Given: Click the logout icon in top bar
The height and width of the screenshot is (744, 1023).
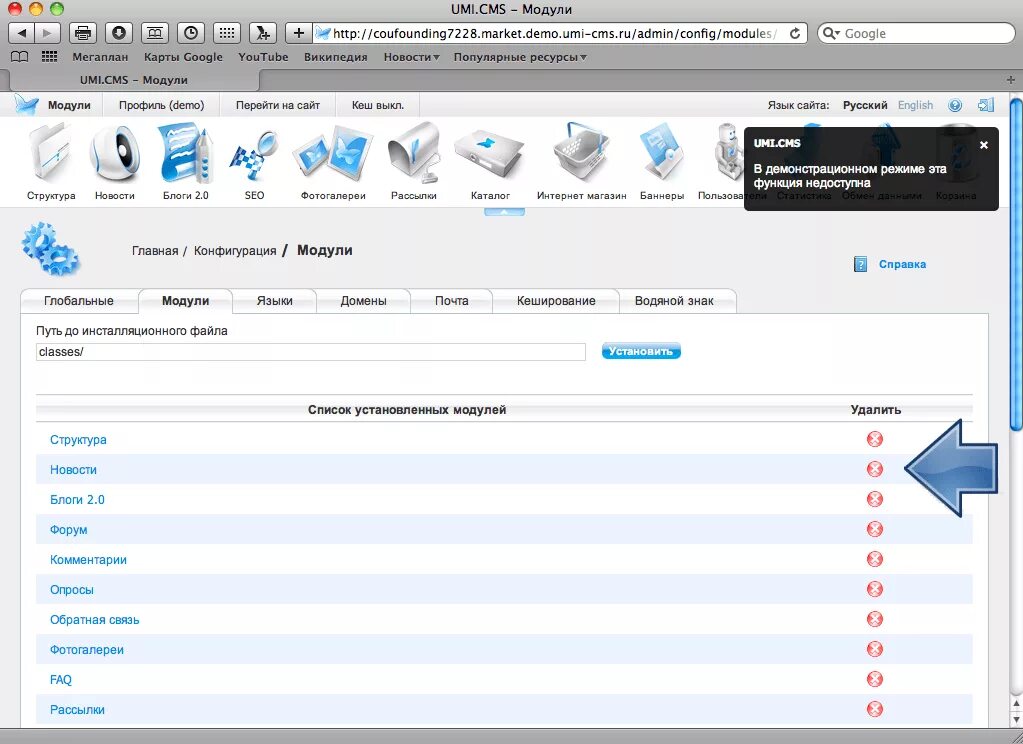Looking at the screenshot, I should point(986,105).
